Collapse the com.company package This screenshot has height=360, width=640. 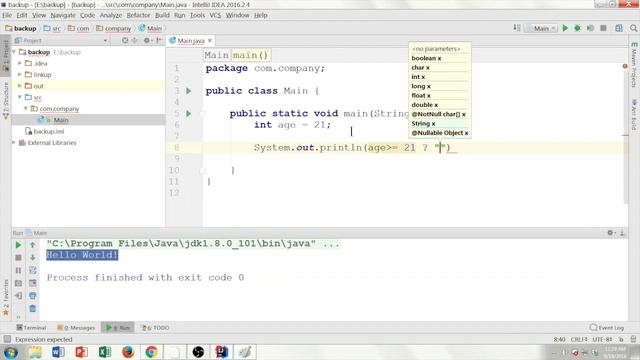tap(26, 109)
